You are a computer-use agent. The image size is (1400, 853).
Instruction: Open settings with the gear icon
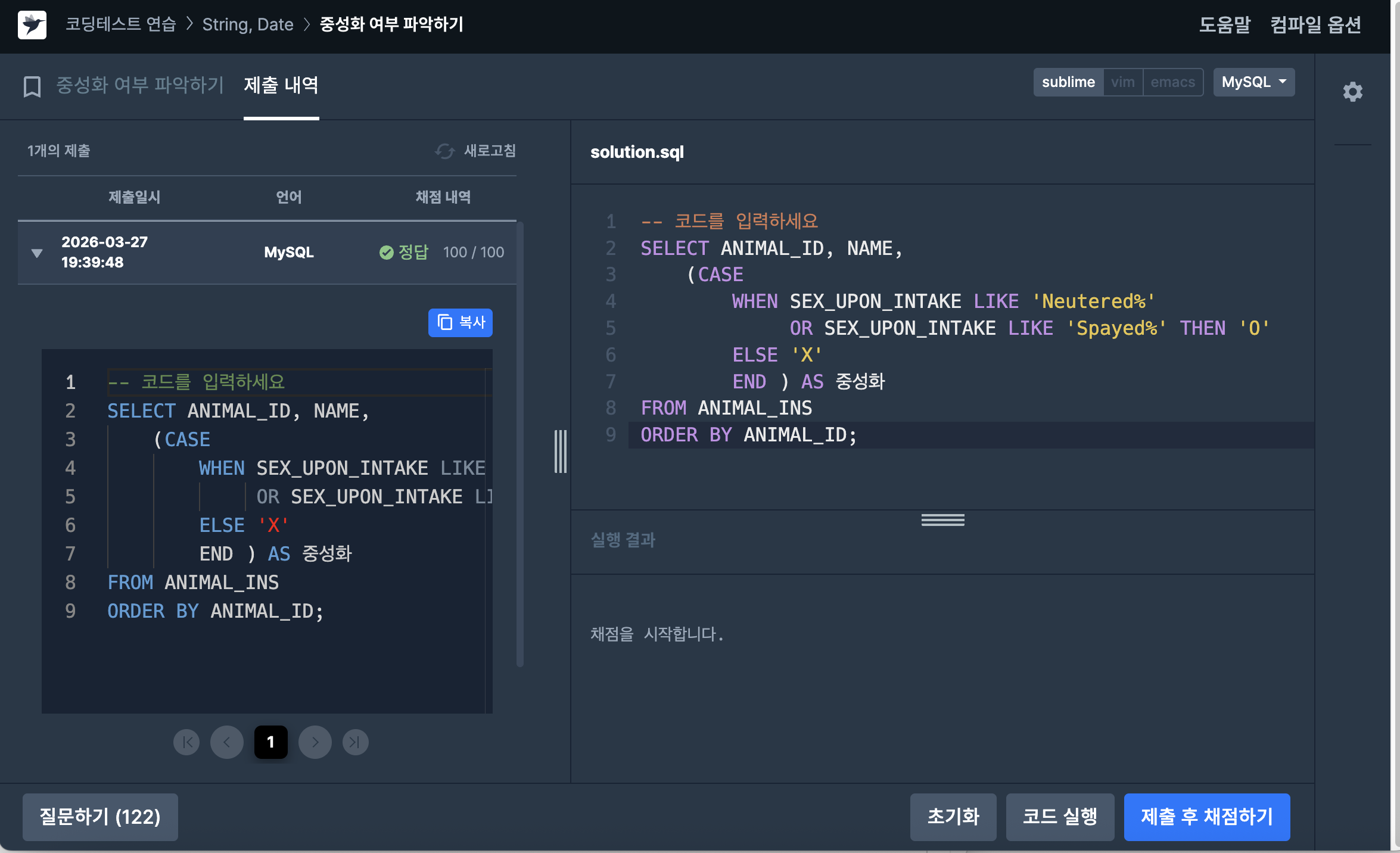tap(1352, 92)
